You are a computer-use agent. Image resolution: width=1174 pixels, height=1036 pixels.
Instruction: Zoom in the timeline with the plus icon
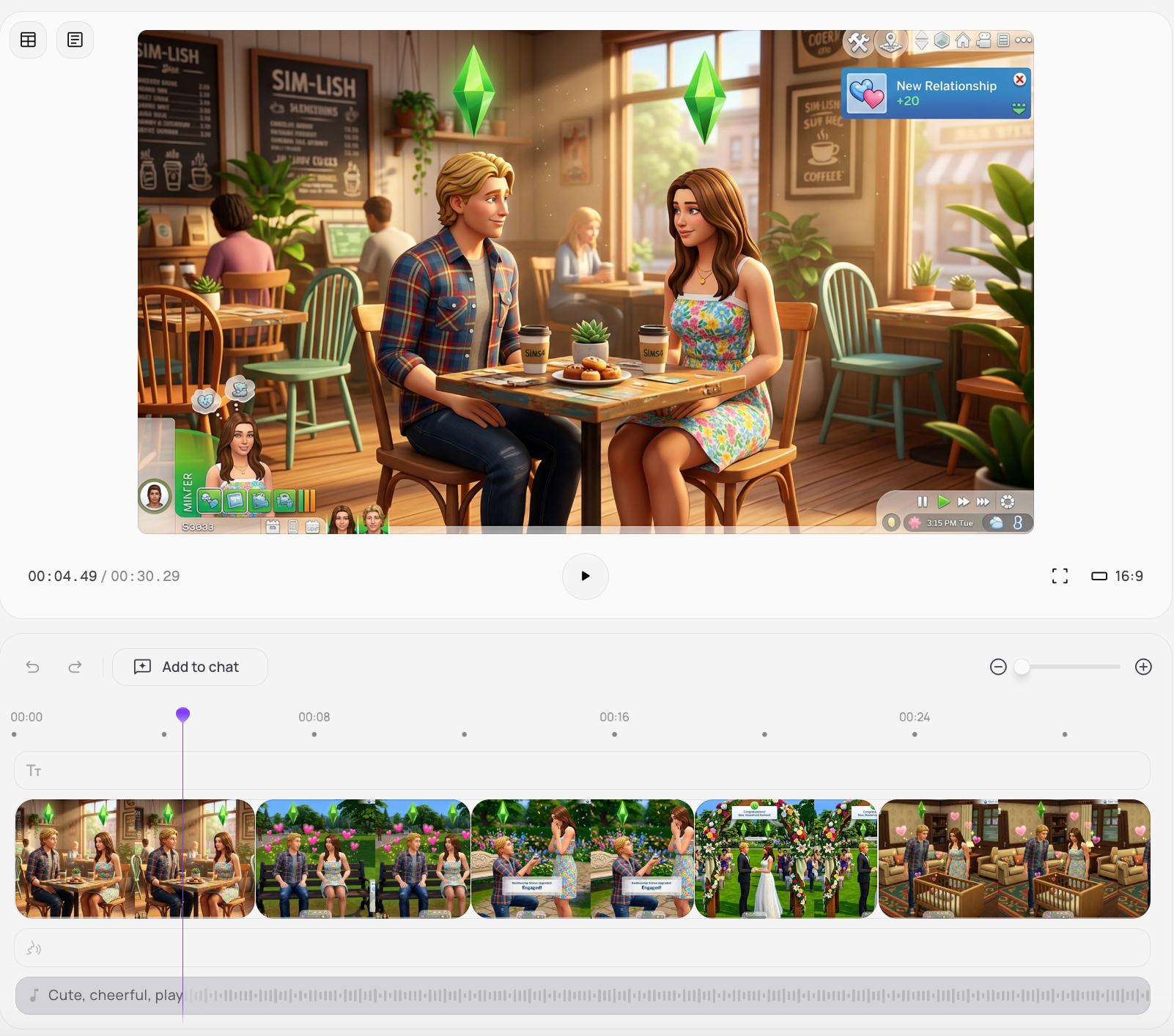(x=1142, y=667)
